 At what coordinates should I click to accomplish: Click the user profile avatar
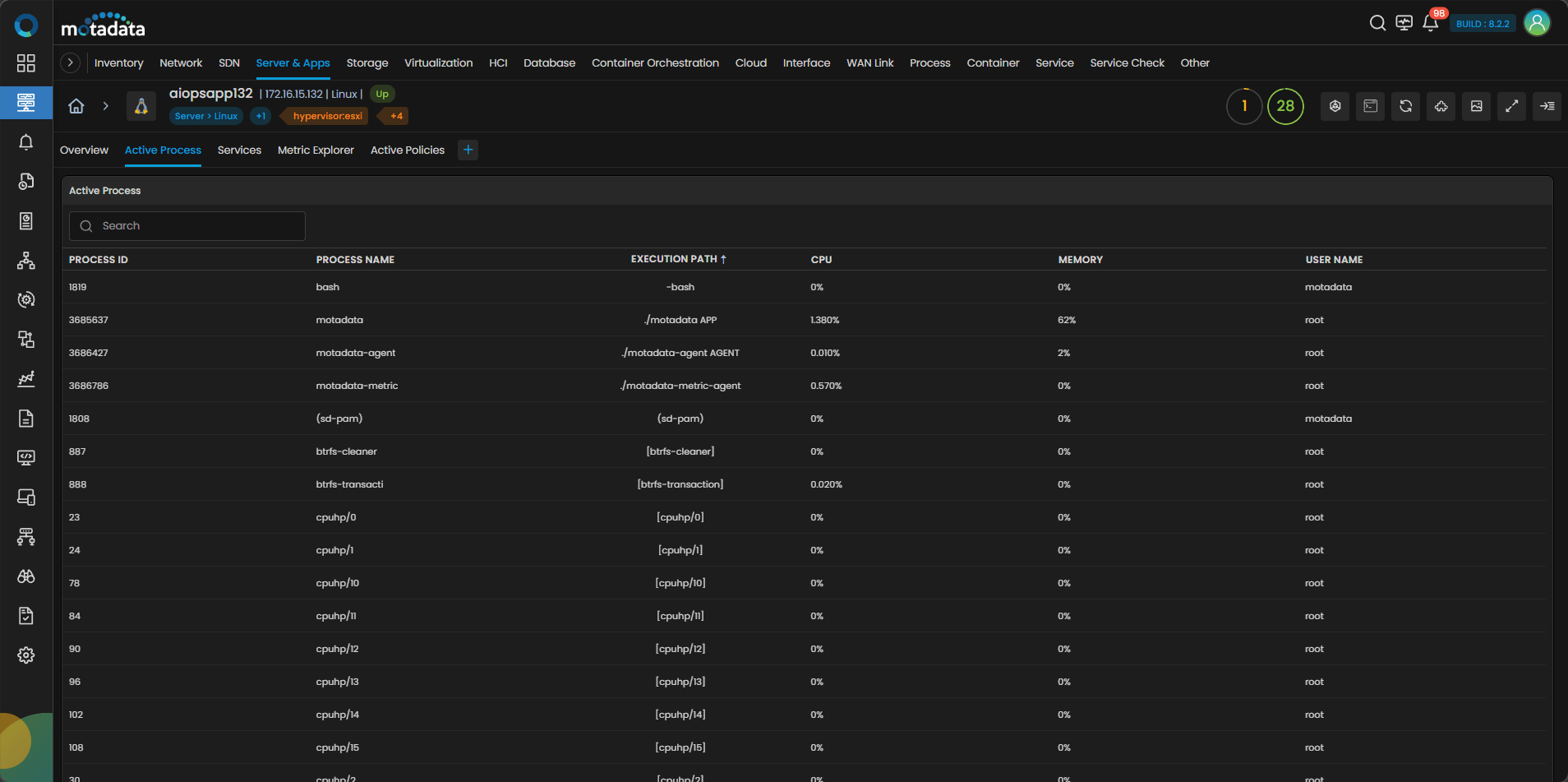1537,23
